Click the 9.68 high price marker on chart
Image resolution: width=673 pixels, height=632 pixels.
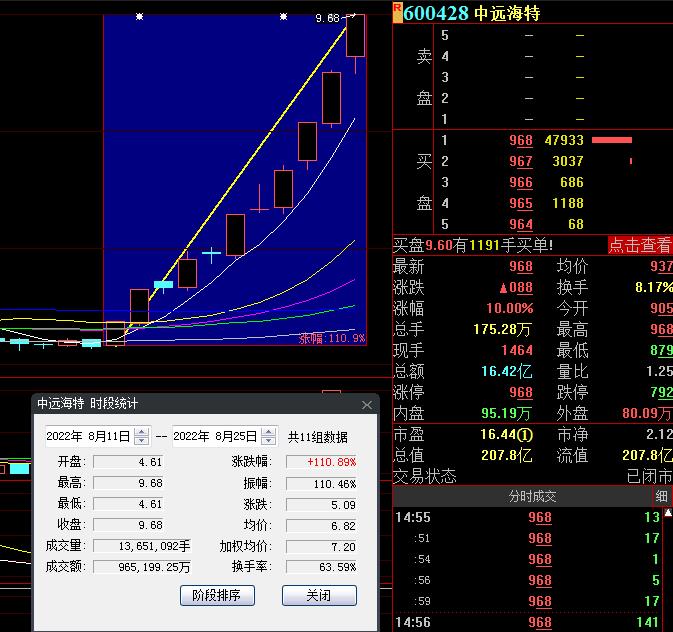(327, 19)
